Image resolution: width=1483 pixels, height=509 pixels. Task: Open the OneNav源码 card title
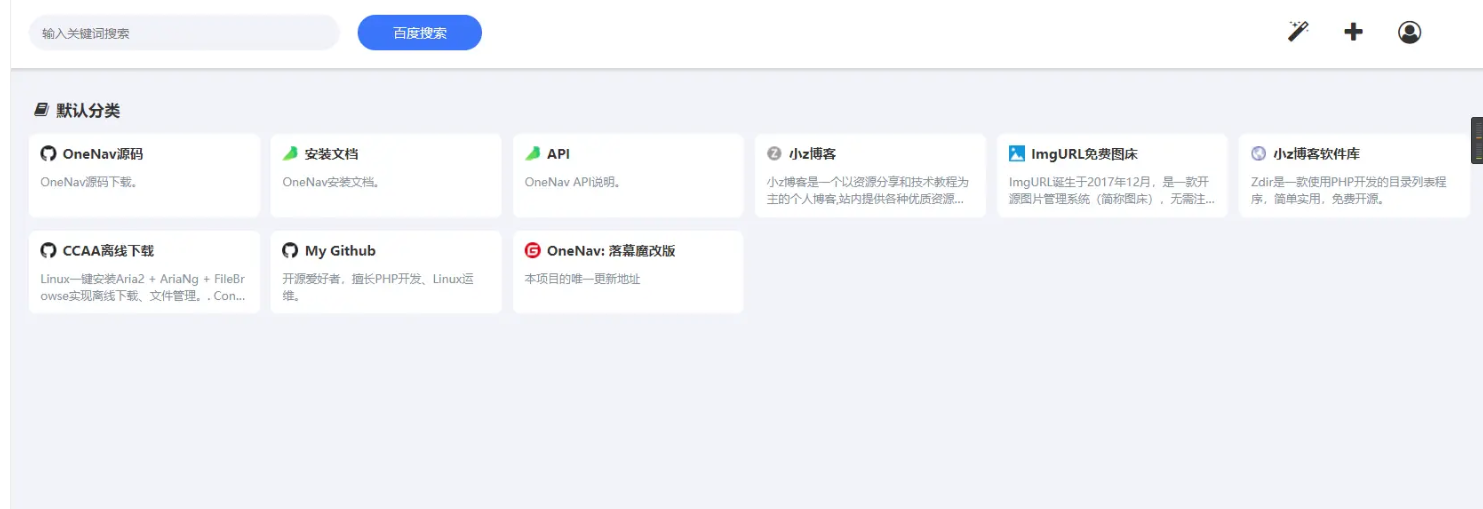[x=102, y=154]
